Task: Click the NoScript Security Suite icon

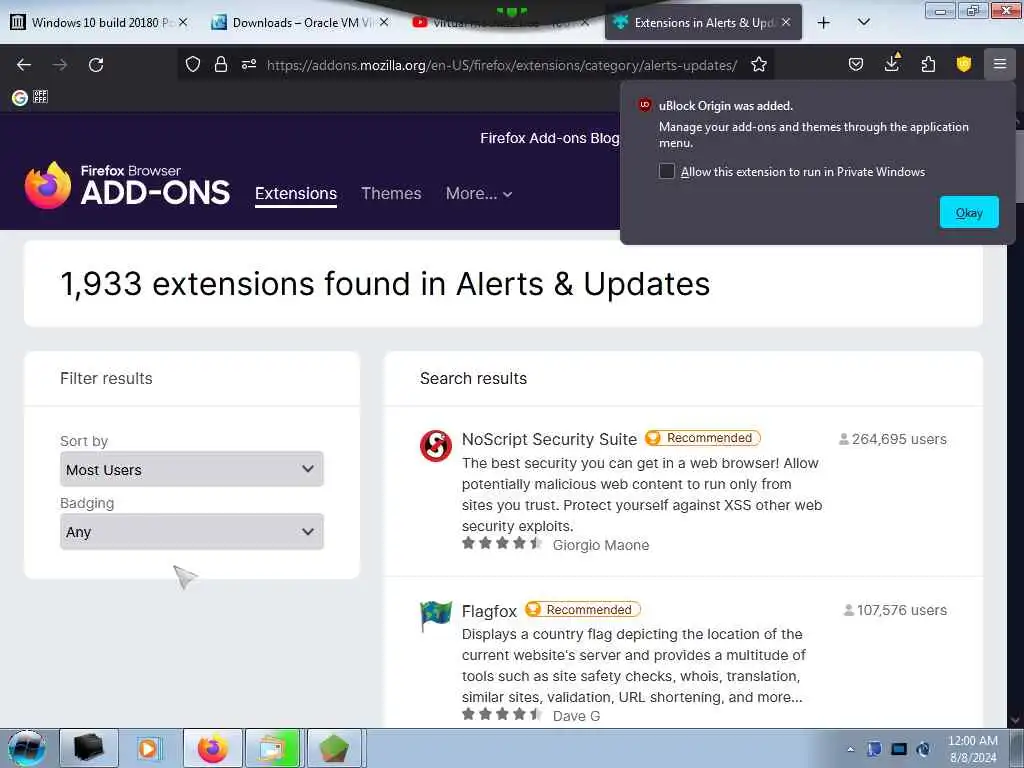Action: (436, 445)
